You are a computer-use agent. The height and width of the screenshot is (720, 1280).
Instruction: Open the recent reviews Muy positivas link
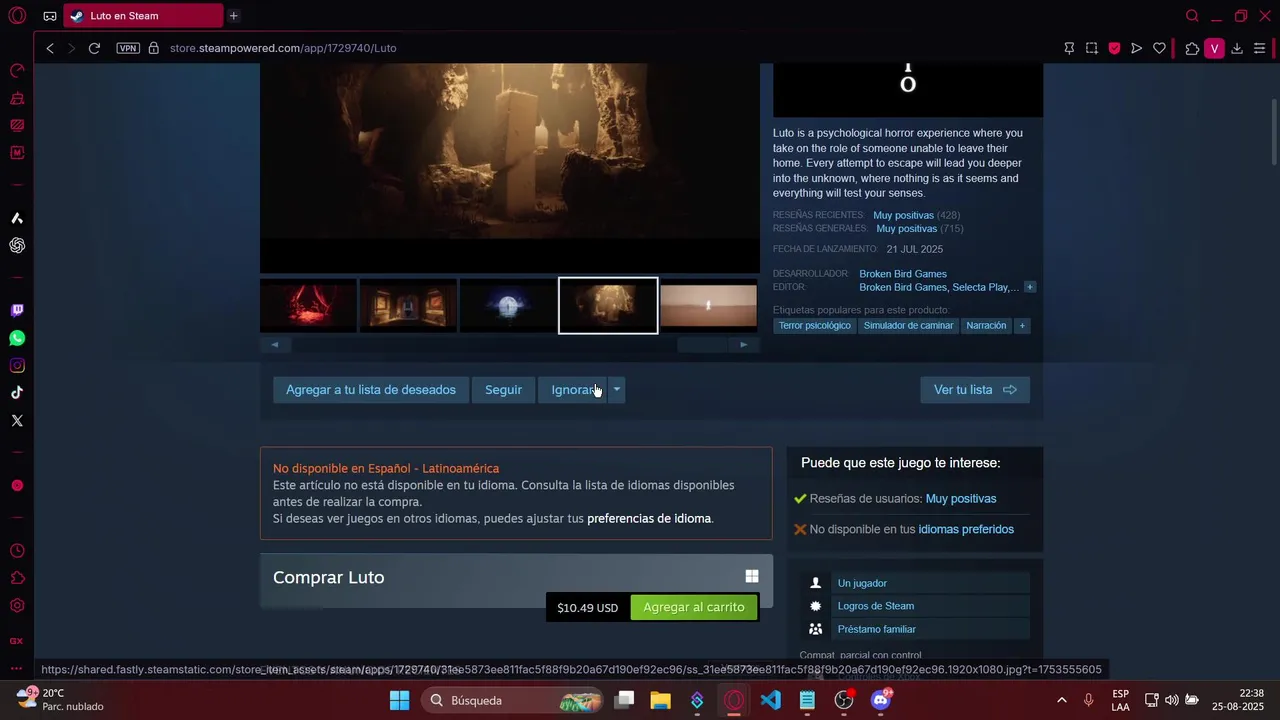(x=903, y=215)
